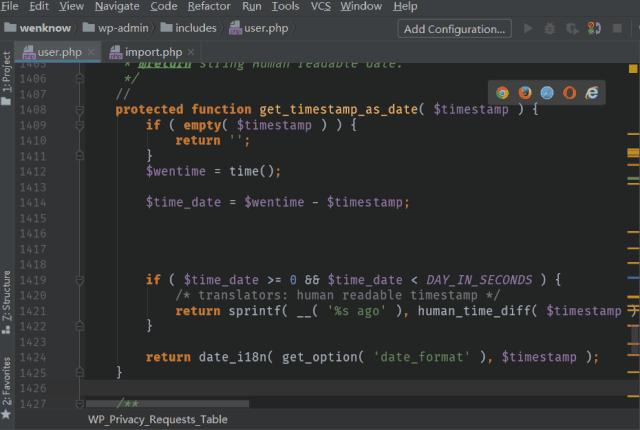Switch to the import.php tab
Viewport: 640px width, 430px height.
(x=152, y=52)
